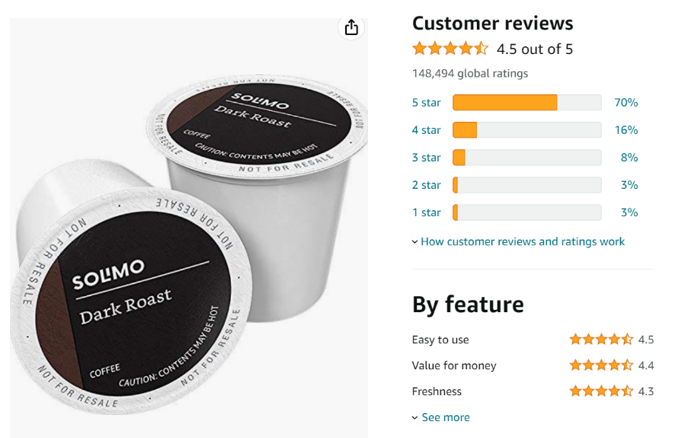Click the 148,494 global ratings text
The image size is (680, 438).
[470, 73]
